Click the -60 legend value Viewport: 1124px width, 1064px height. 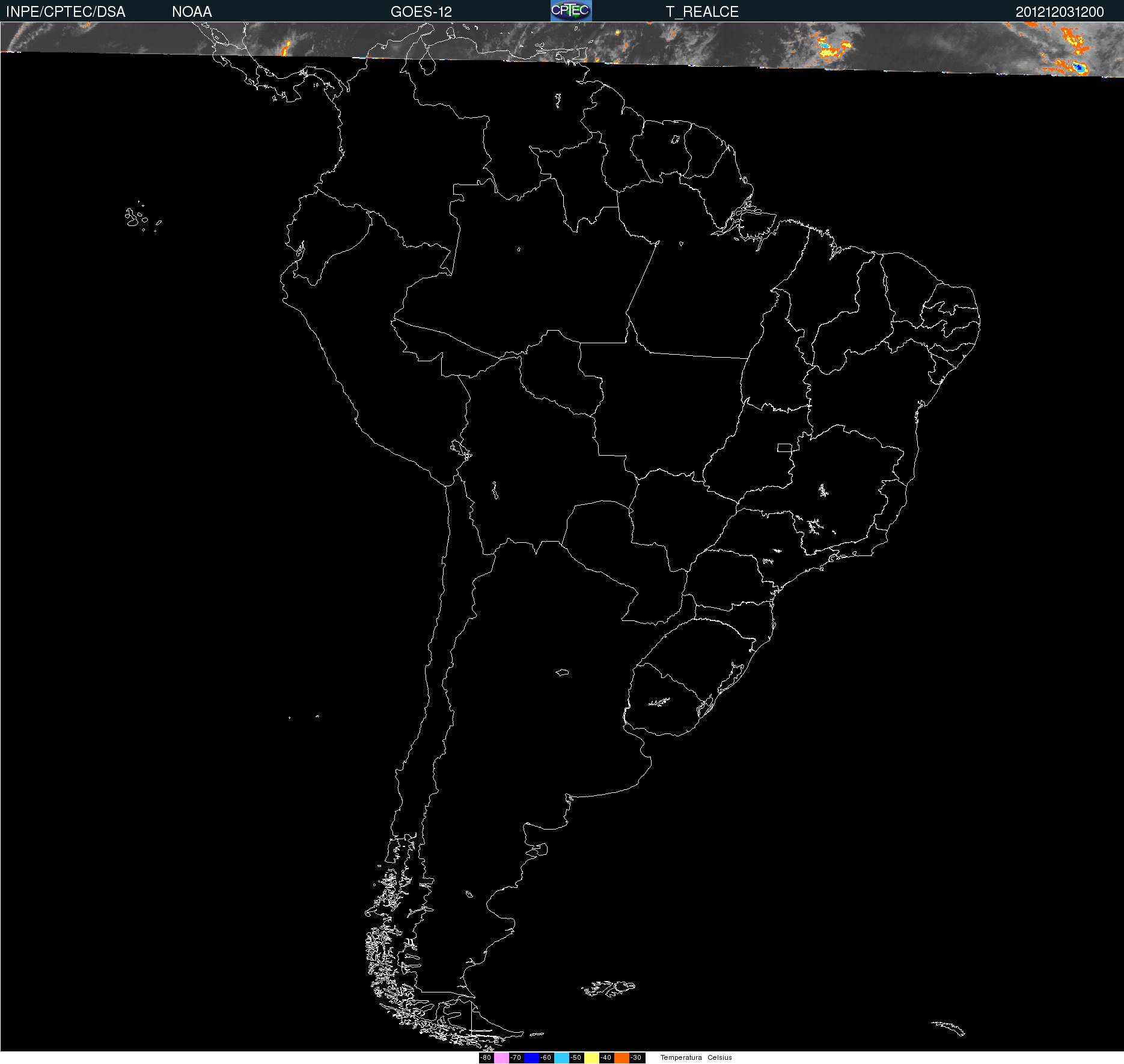[546, 1058]
